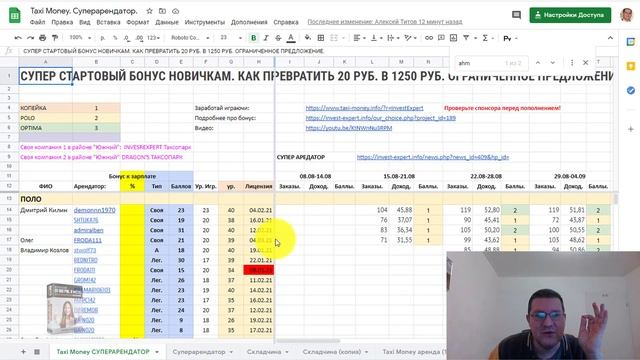Open the horizontal align dropdown

pyautogui.click(x=359, y=38)
